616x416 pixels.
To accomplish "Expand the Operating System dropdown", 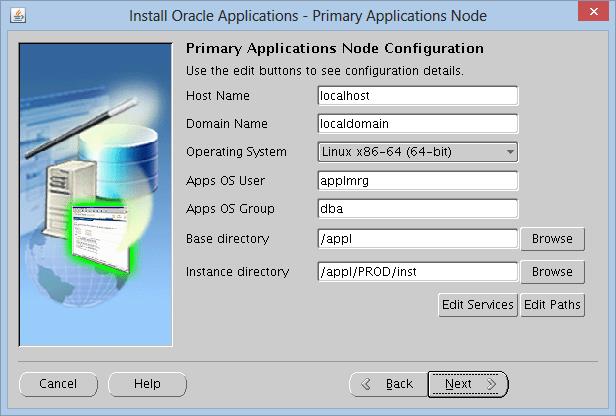I will coord(416,152).
